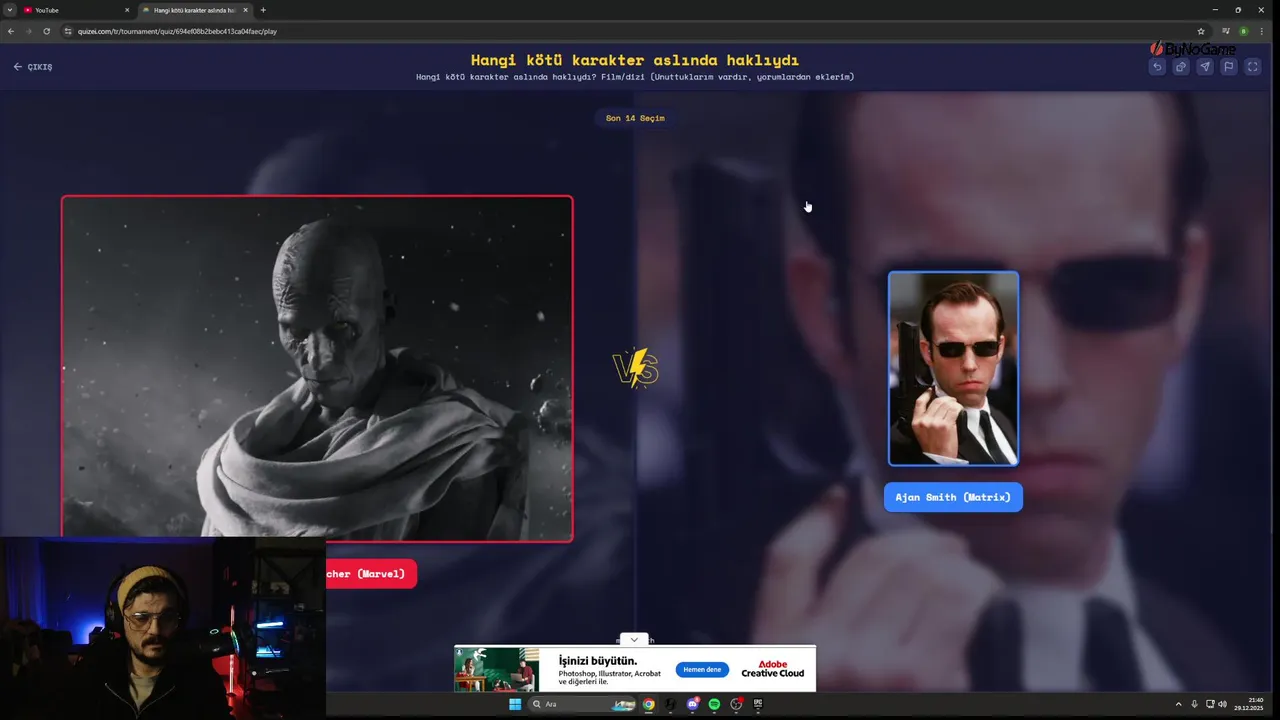The image size is (1280, 720).
Task: Open the tab search dropdown arrow
Action: (x=9, y=10)
